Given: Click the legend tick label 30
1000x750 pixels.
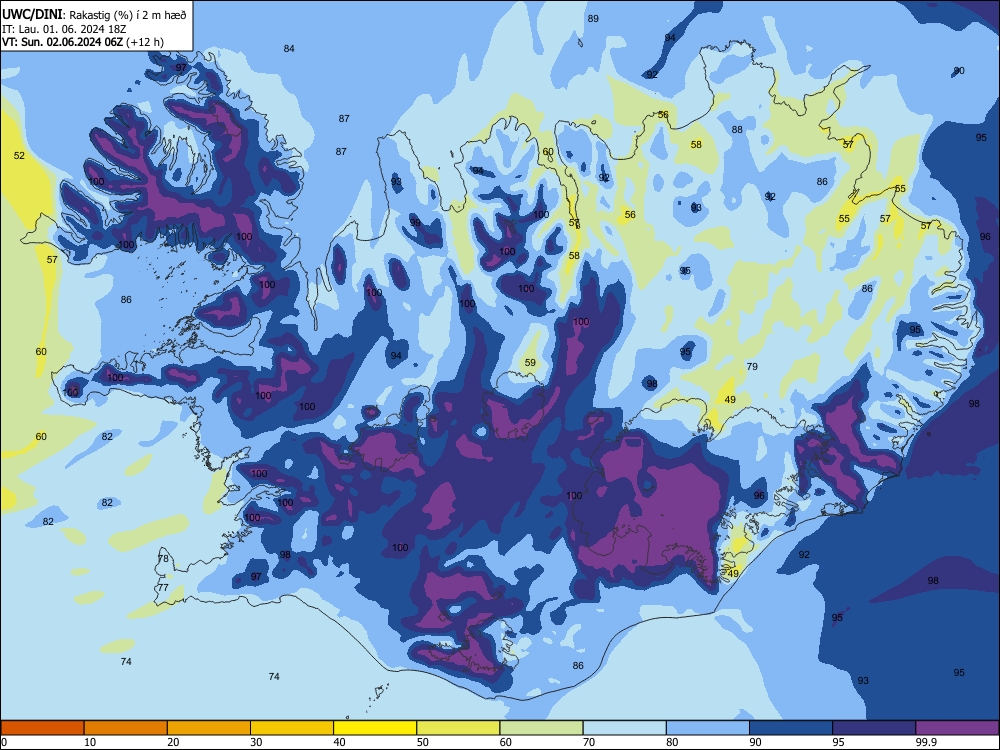Looking at the screenshot, I should tap(256, 742).
